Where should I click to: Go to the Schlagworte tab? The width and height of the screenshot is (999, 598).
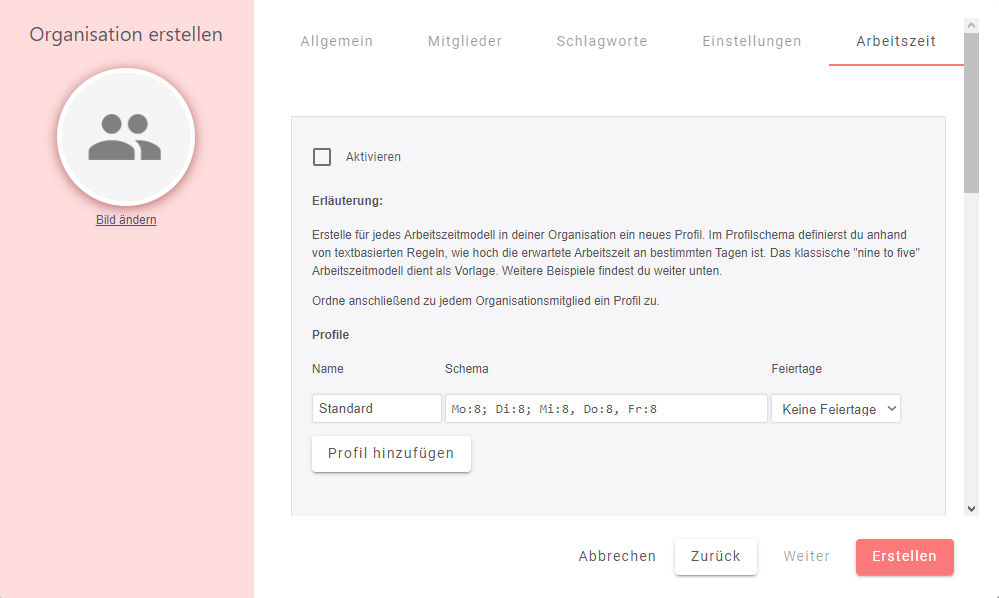click(x=602, y=41)
